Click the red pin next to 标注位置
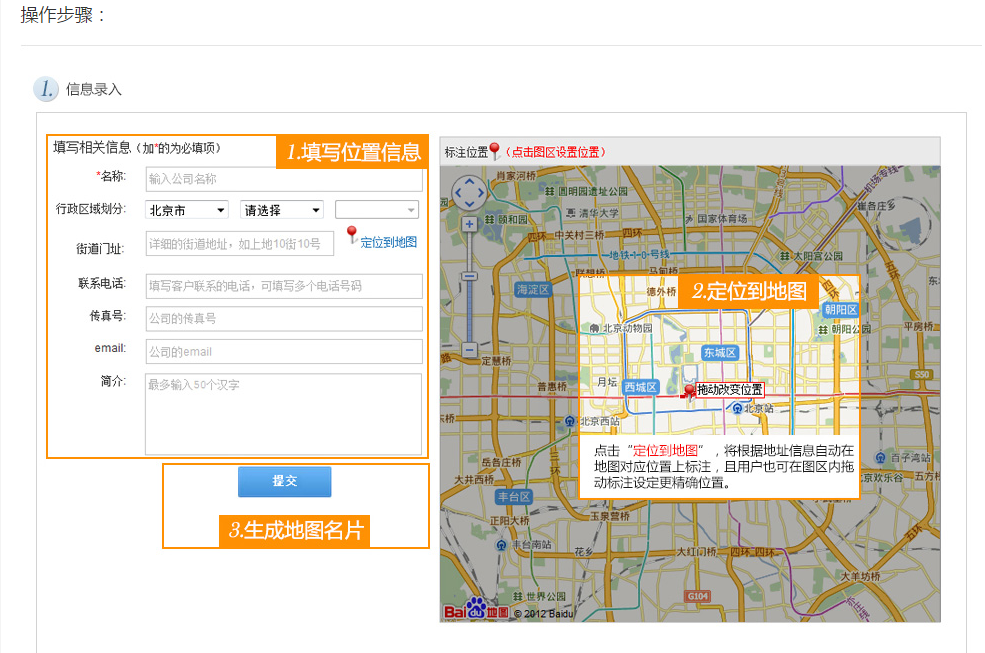 point(494,151)
